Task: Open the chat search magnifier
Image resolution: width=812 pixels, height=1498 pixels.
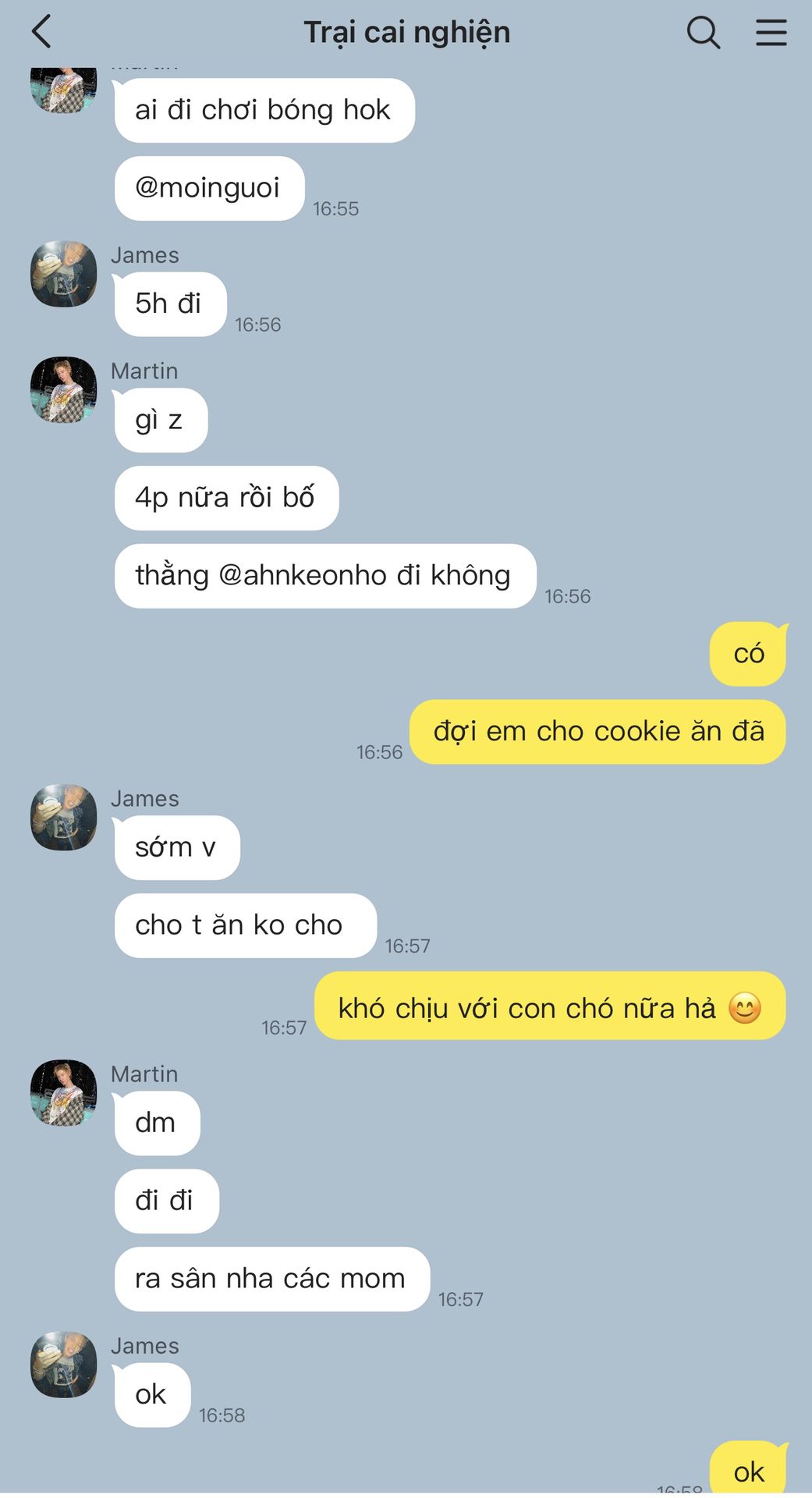Action: click(703, 33)
